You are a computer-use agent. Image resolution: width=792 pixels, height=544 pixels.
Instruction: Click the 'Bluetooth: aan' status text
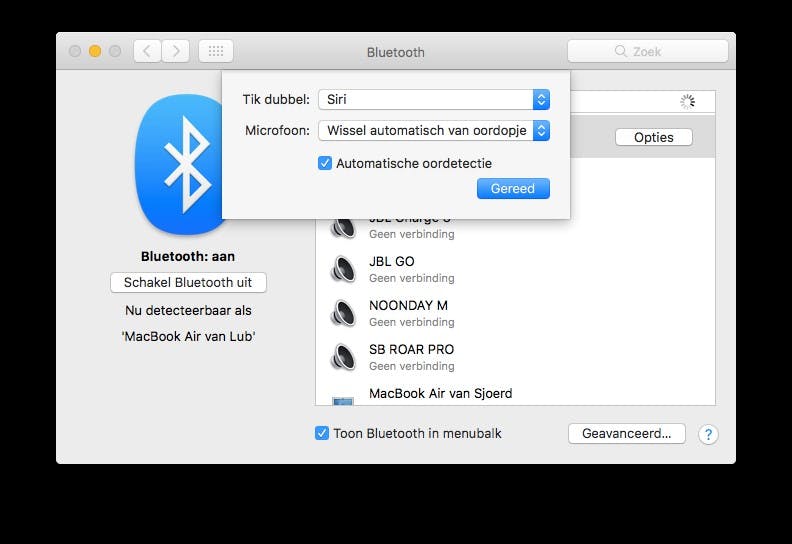[x=188, y=257]
